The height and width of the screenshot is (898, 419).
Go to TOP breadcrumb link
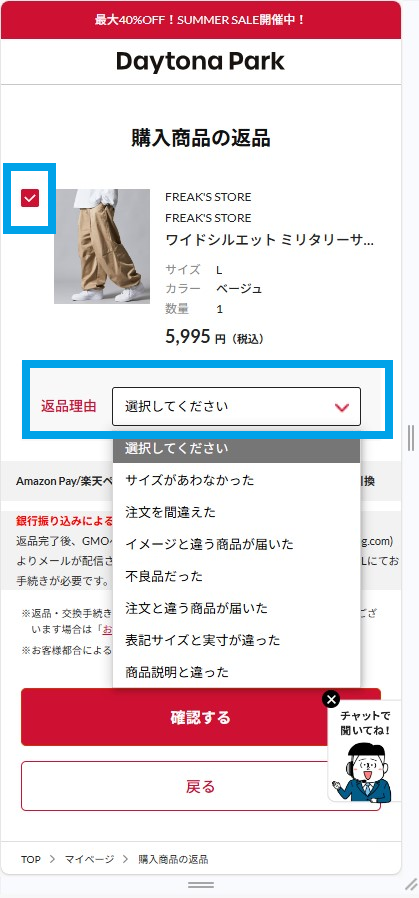coord(31,859)
